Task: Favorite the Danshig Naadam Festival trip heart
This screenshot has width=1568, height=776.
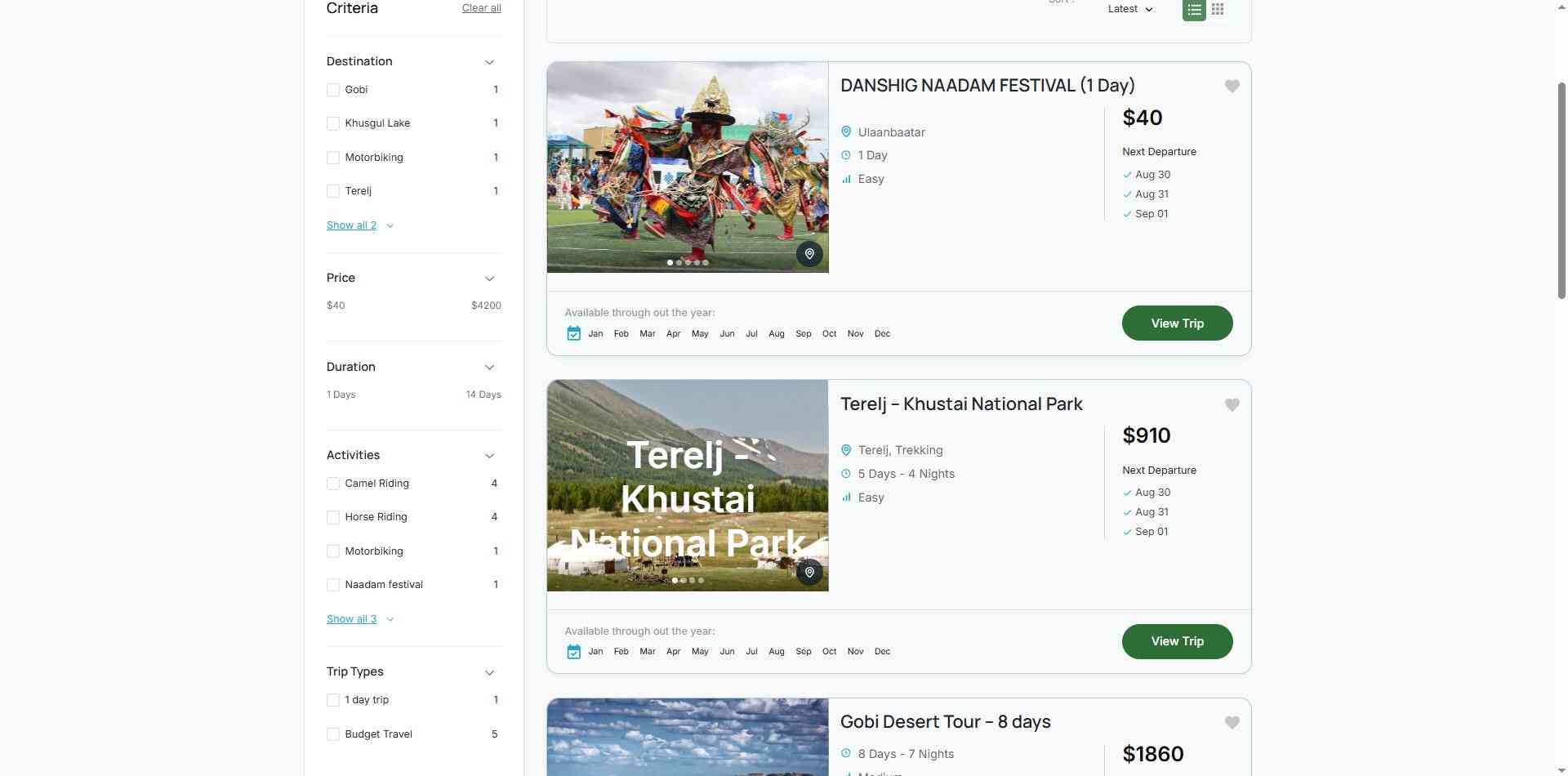Action: pyautogui.click(x=1232, y=86)
